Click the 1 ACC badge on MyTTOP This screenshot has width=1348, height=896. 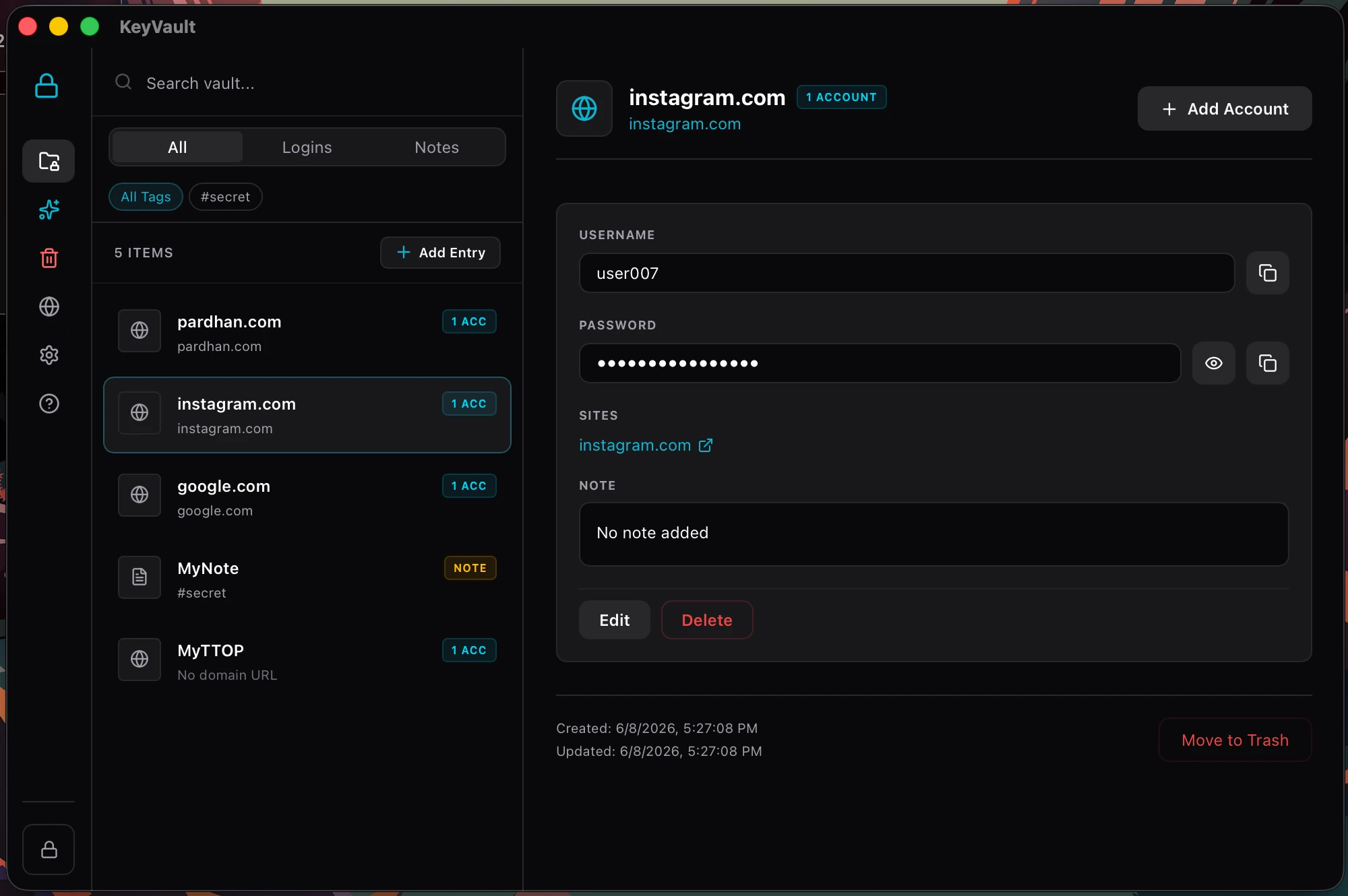(x=469, y=650)
